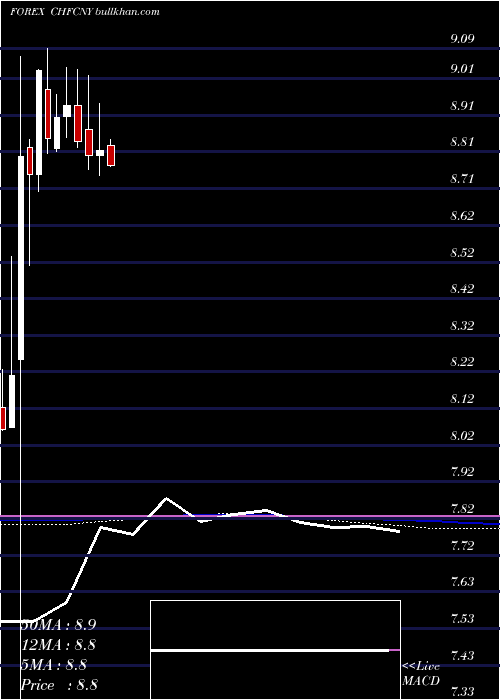Click the 7.92 price axis label
Viewport: 500px width, 700px height.
point(462,472)
